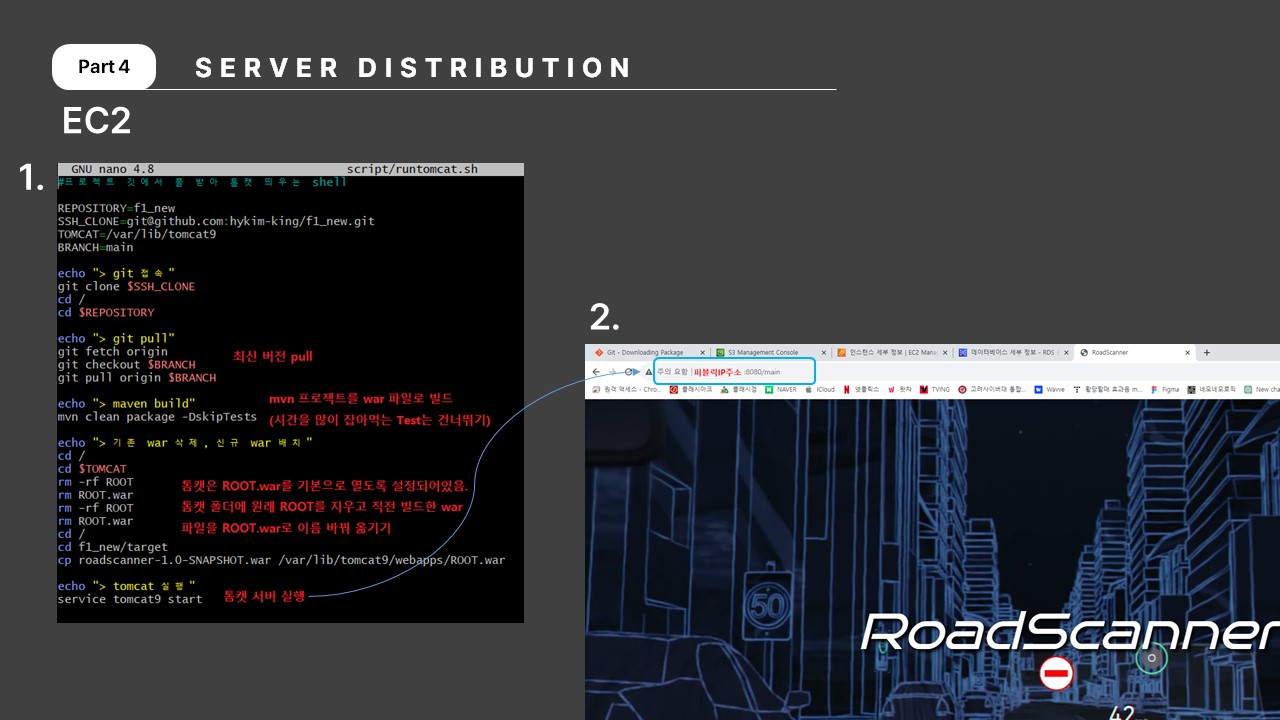Click the RoadScanner logo text
Screen dimensions: 1280x720
(x=1070, y=633)
